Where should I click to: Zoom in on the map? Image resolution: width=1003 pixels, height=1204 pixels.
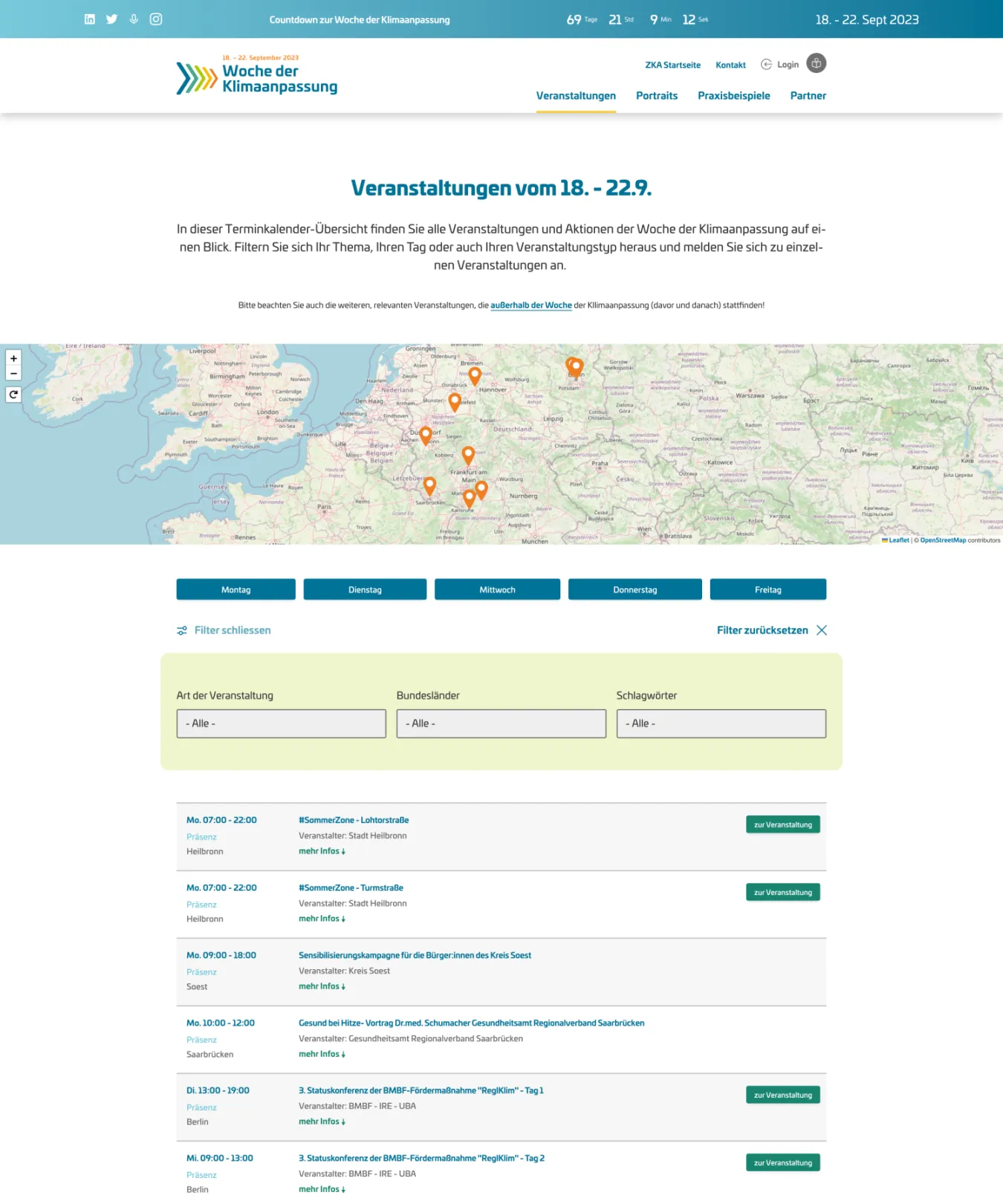[13, 358]
